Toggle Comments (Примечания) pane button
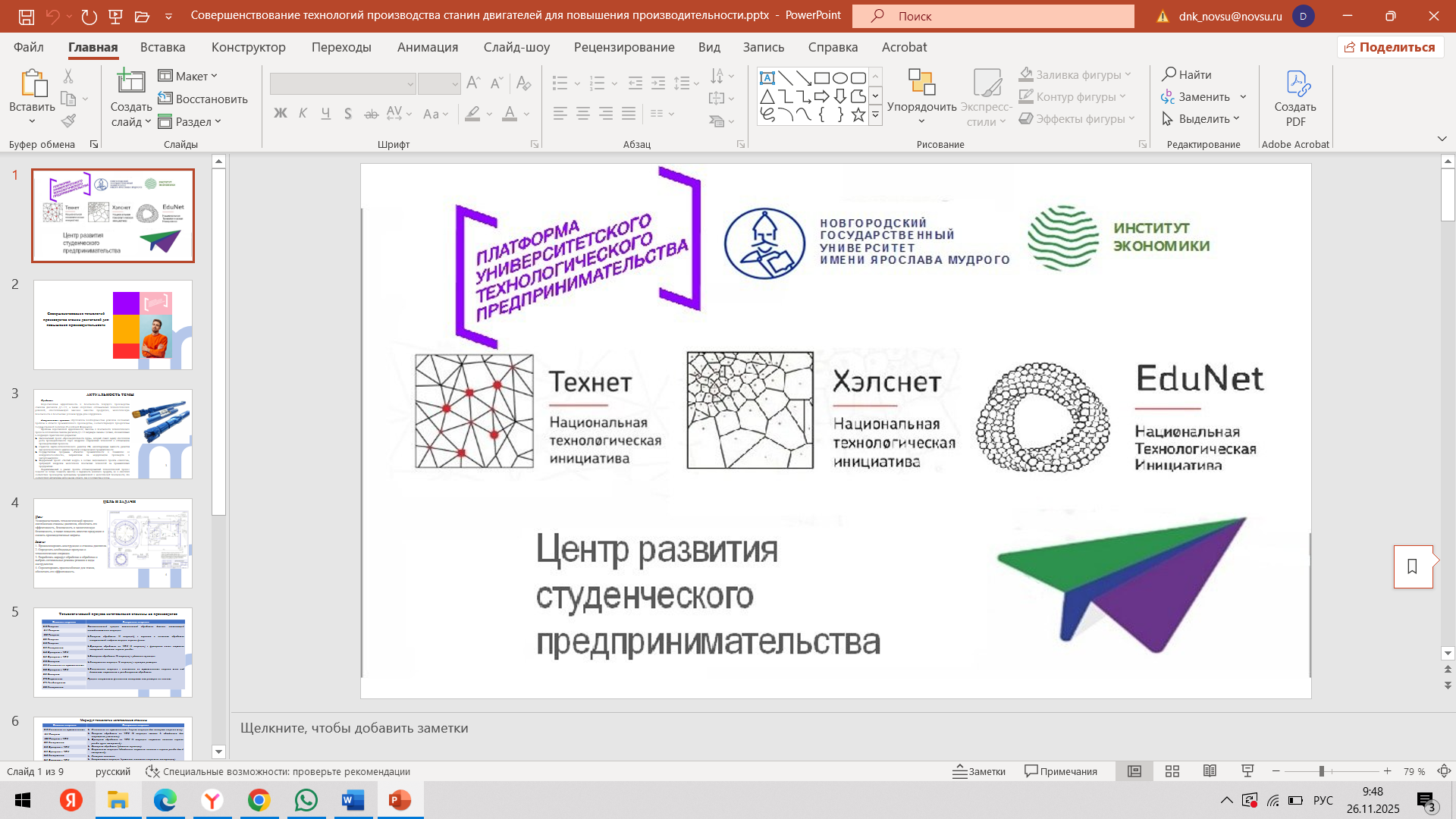 [x=1061, y=771]
